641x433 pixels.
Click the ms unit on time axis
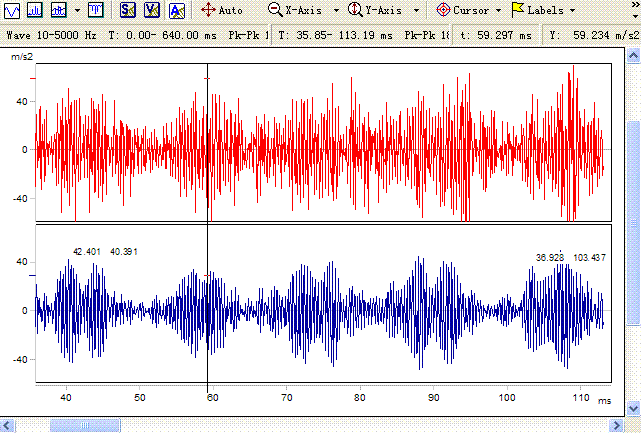point(605,401)
